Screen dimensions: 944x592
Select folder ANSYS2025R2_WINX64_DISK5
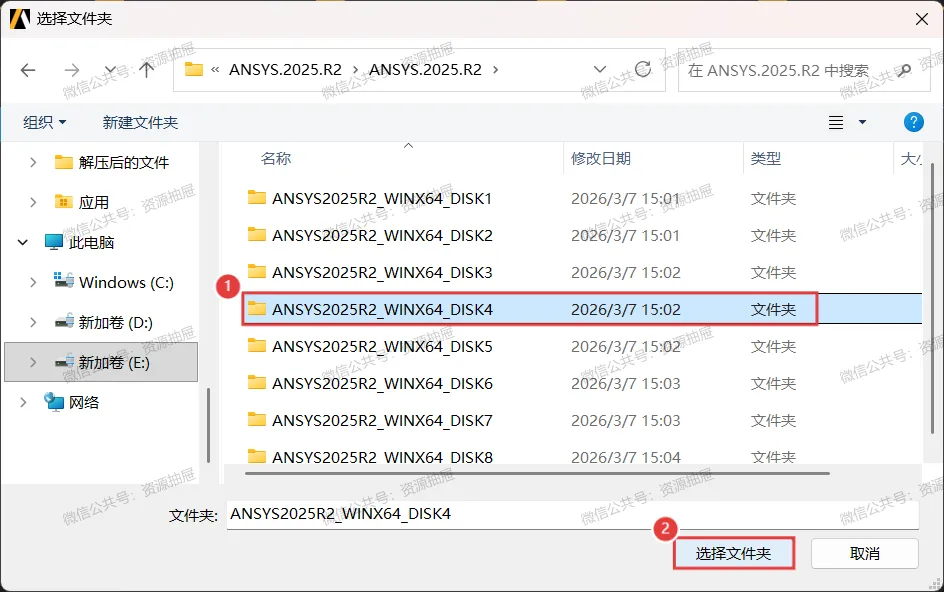tap(382, 347)
